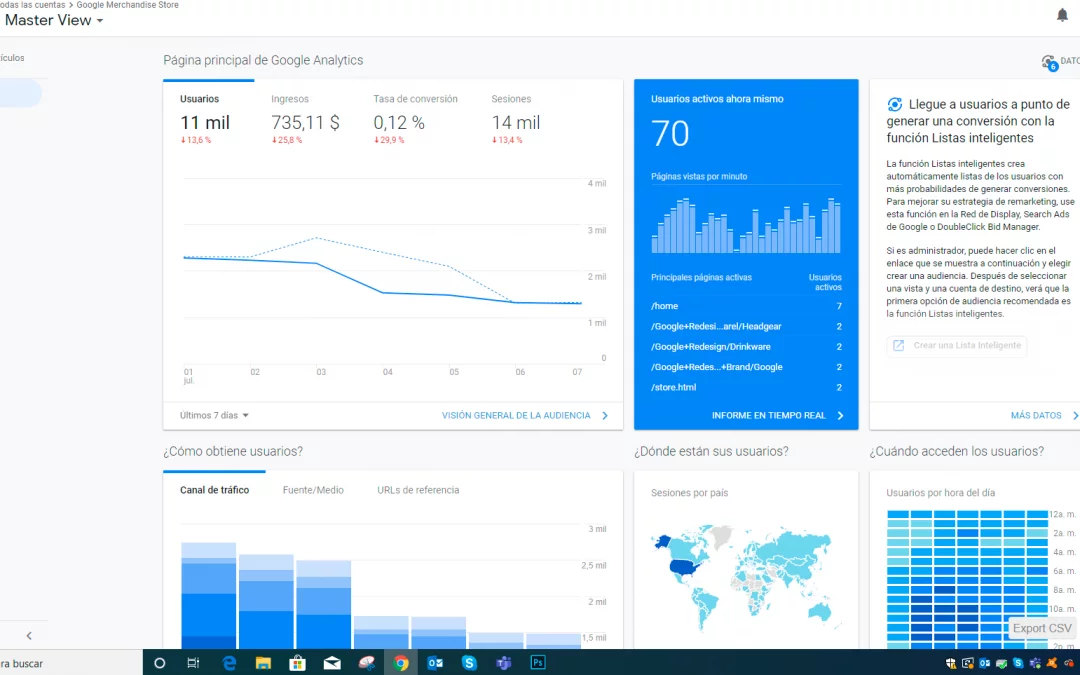
Task: Click the Skype system tray icon
Action: [x=1018, y=663]
